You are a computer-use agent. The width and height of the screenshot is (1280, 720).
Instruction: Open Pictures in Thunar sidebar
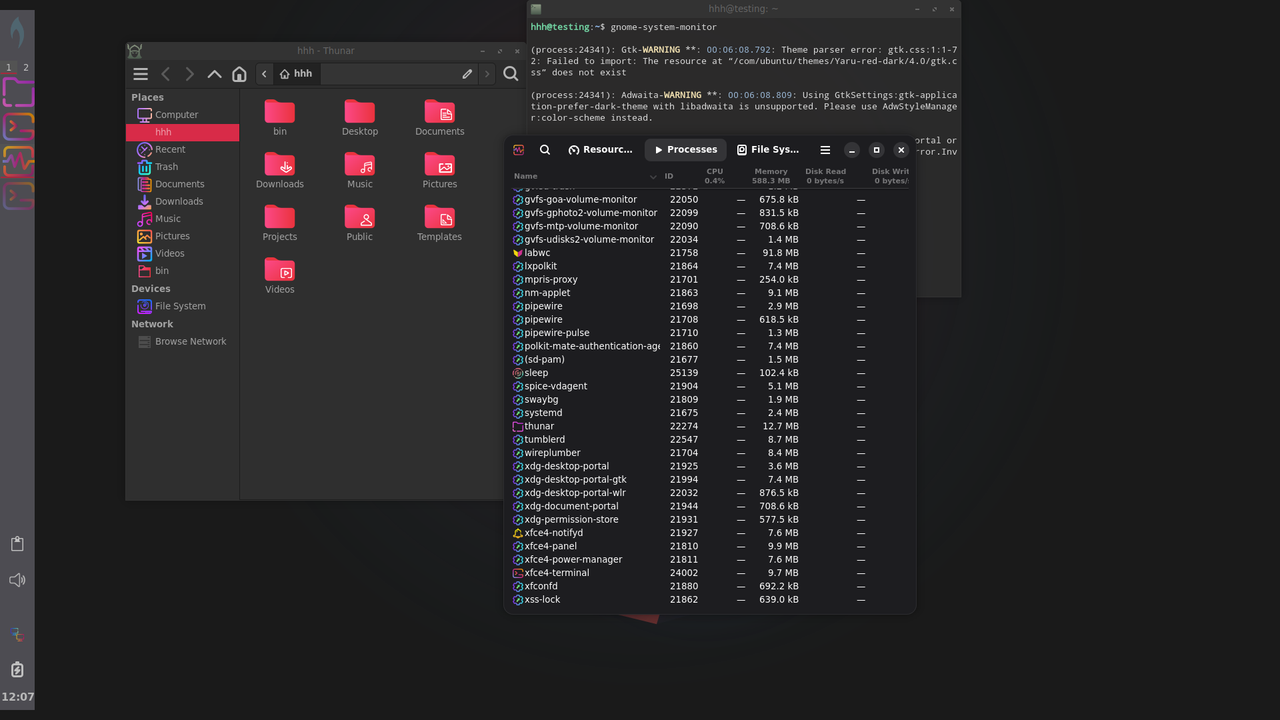(182, 236)
